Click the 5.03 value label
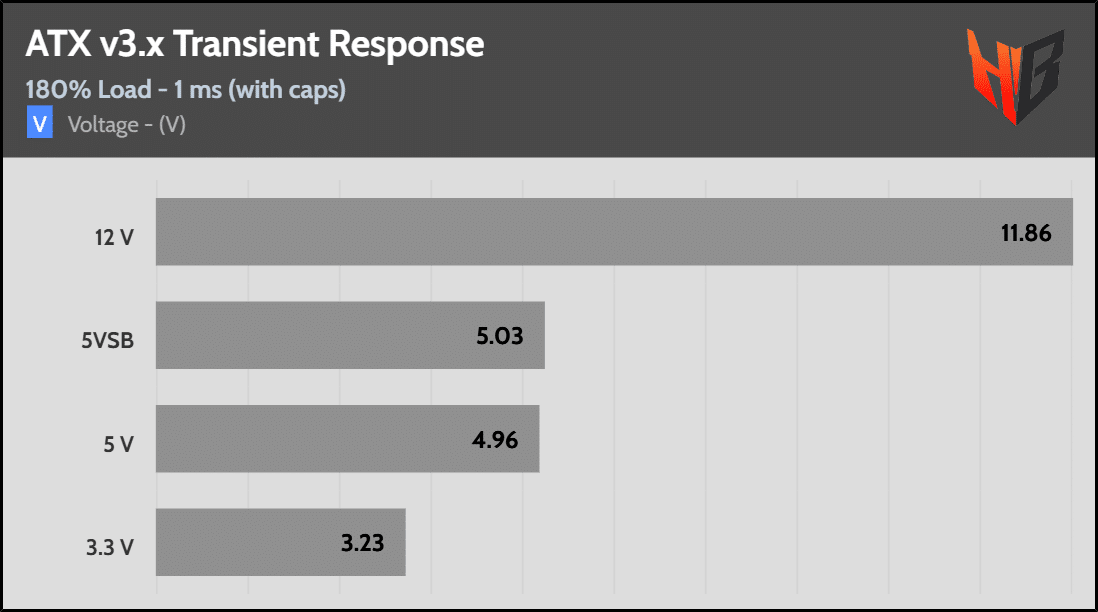1098x612 pixels. [499, 335]
